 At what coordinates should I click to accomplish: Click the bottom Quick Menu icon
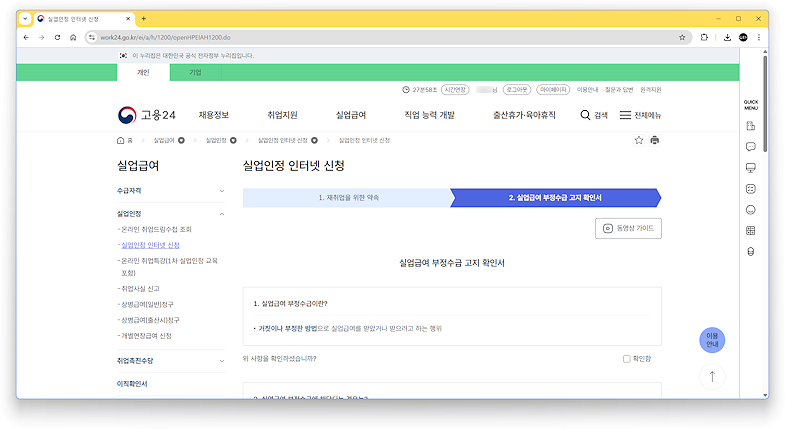750,252
